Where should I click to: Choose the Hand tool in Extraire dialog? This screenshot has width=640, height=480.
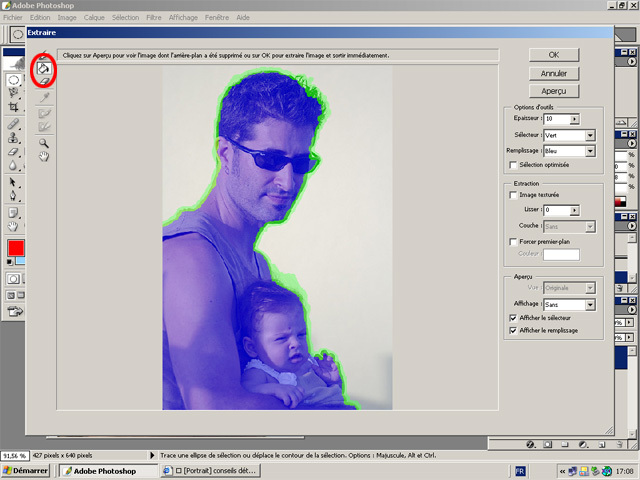point(44,156)
